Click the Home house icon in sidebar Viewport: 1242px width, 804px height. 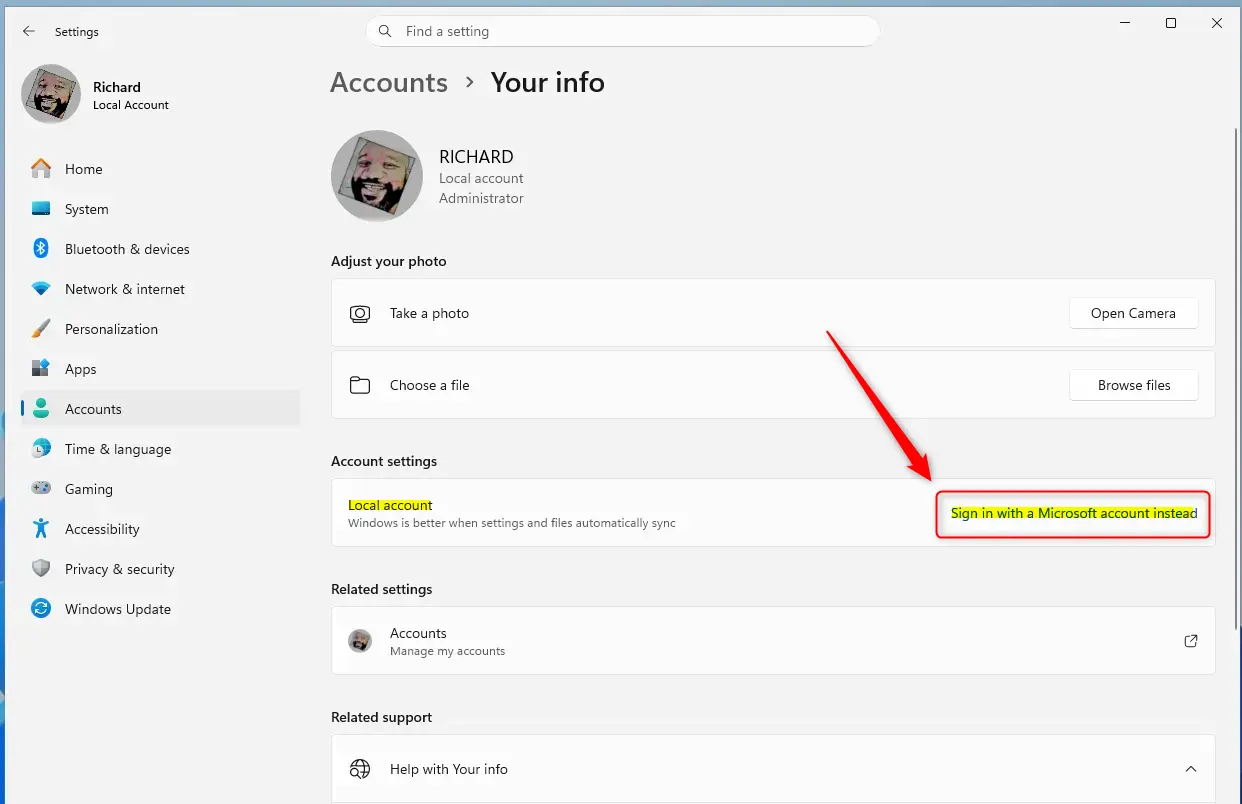[x=41, y=168]
